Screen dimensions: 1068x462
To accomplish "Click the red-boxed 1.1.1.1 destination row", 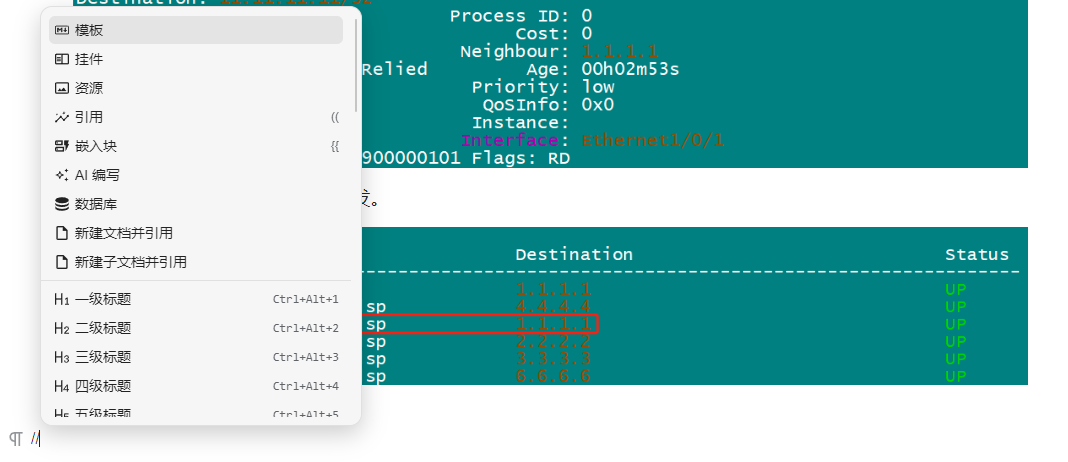I will [555, 324].
